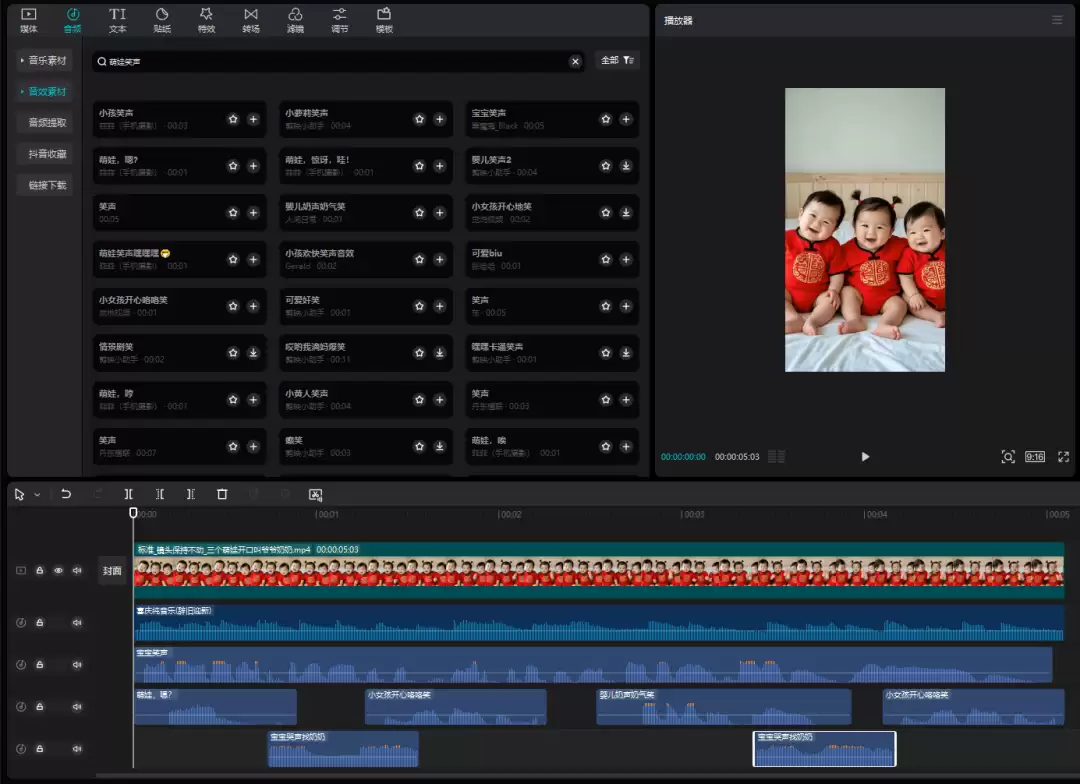This screenshot has height=784, width=1080.
Task: Open the 转场 transitions tab
Action: point(250,20)
